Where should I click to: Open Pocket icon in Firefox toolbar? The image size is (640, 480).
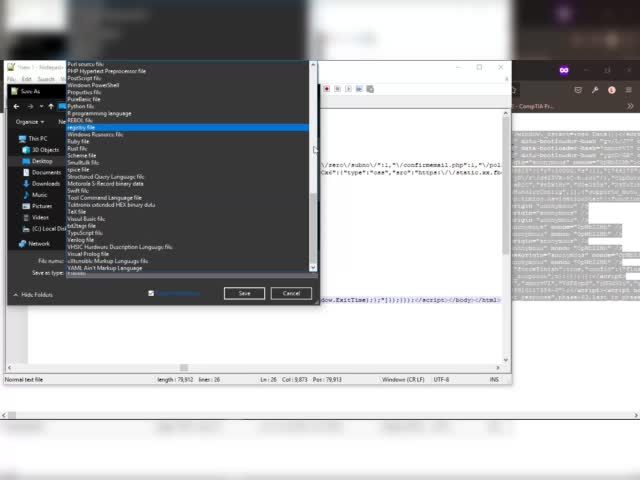coord(578,90)
